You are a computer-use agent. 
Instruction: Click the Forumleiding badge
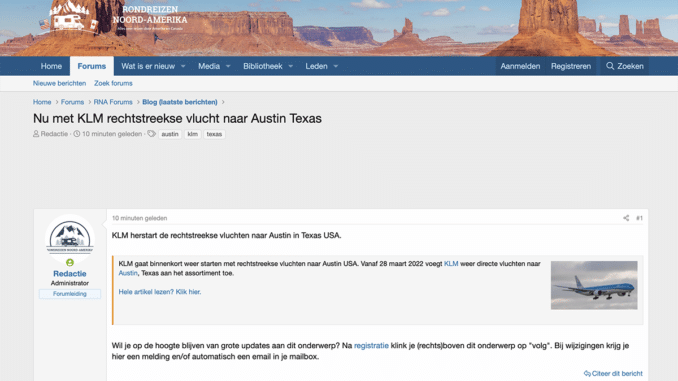(x=70, y=294)
